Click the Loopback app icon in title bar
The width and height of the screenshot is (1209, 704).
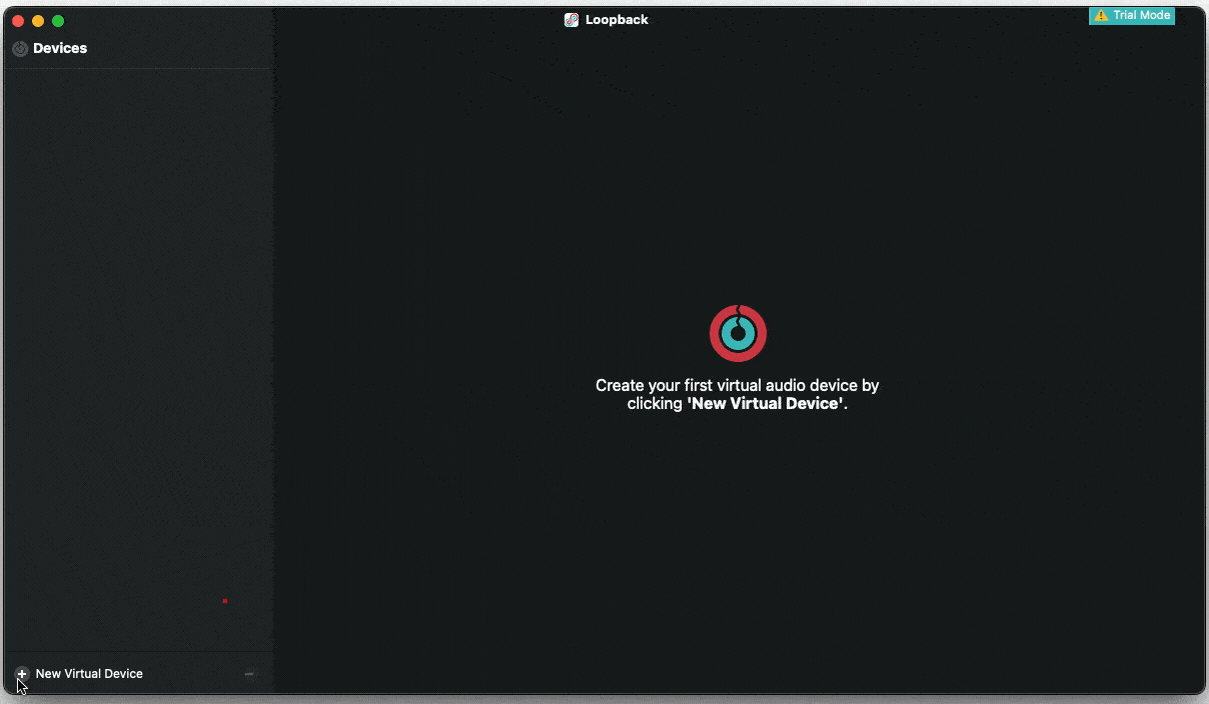click(571, 20)
